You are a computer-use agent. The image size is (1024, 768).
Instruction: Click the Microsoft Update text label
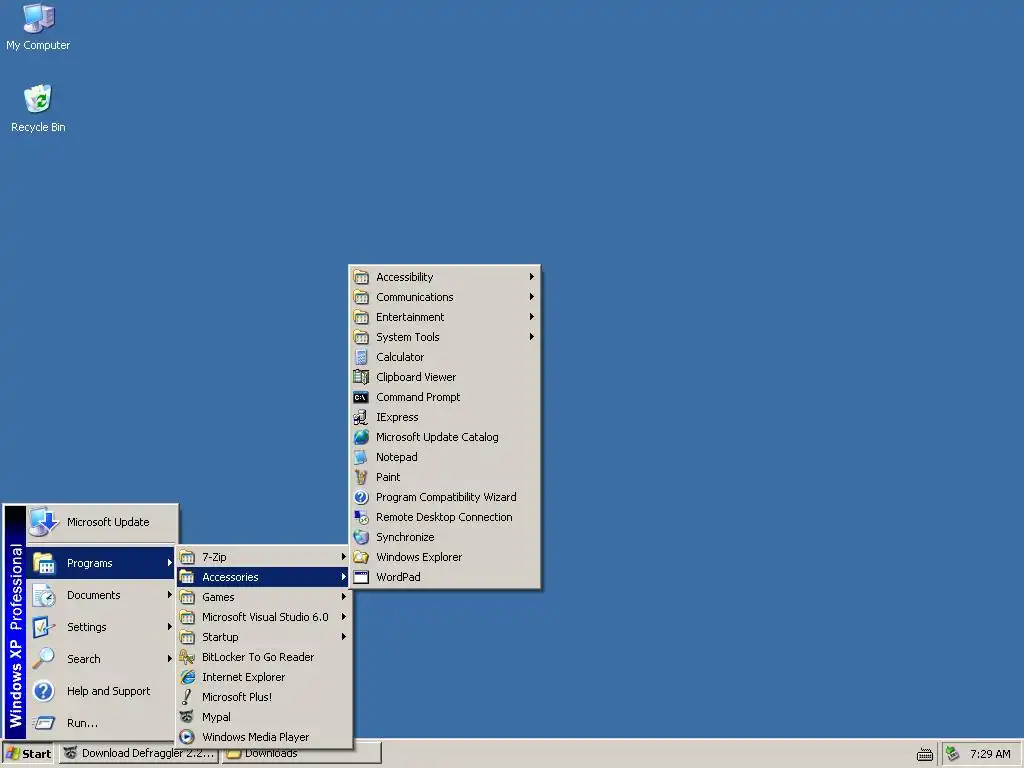tap(108, 522)
